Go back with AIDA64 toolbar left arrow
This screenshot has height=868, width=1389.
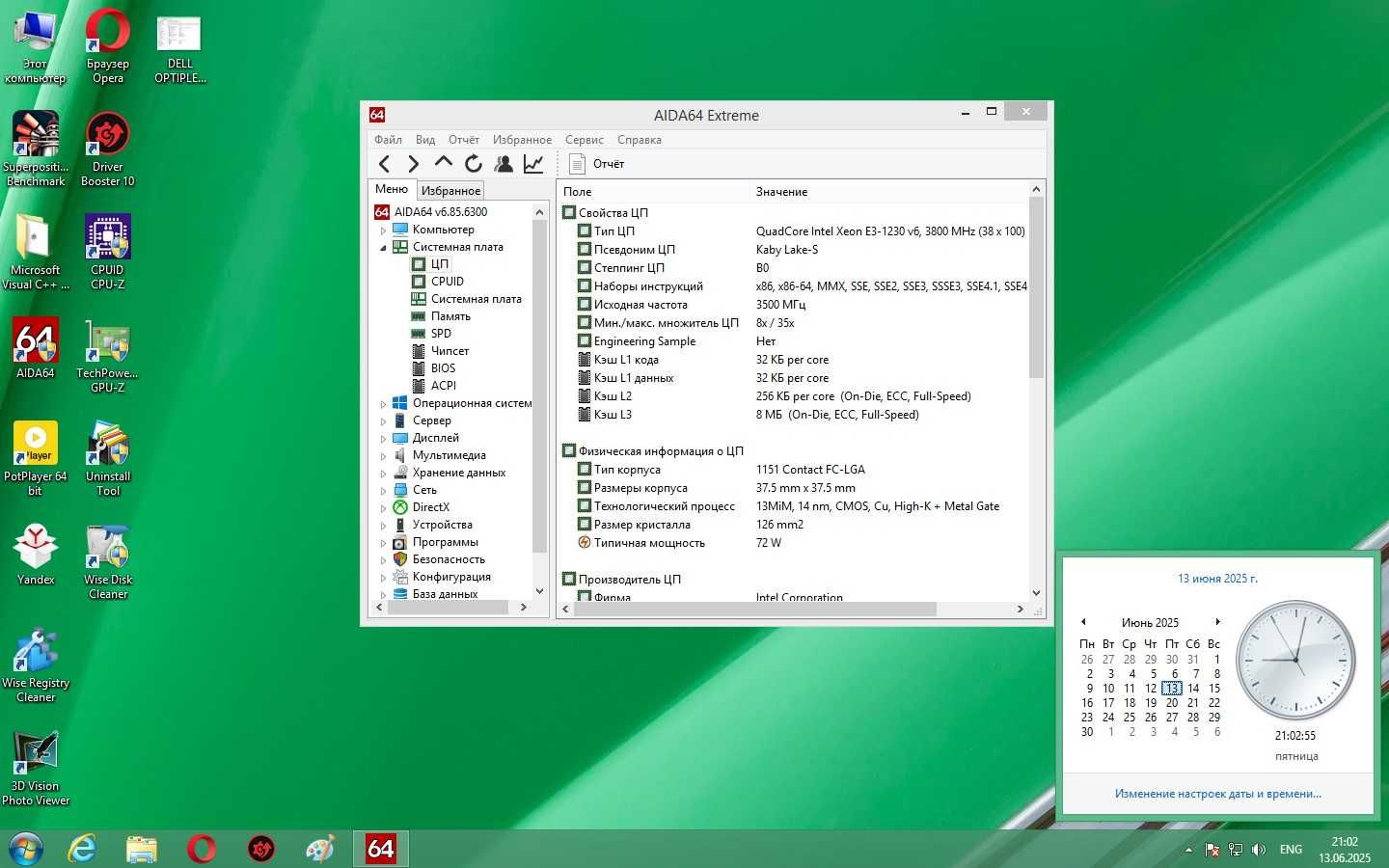tap(385, 164)
